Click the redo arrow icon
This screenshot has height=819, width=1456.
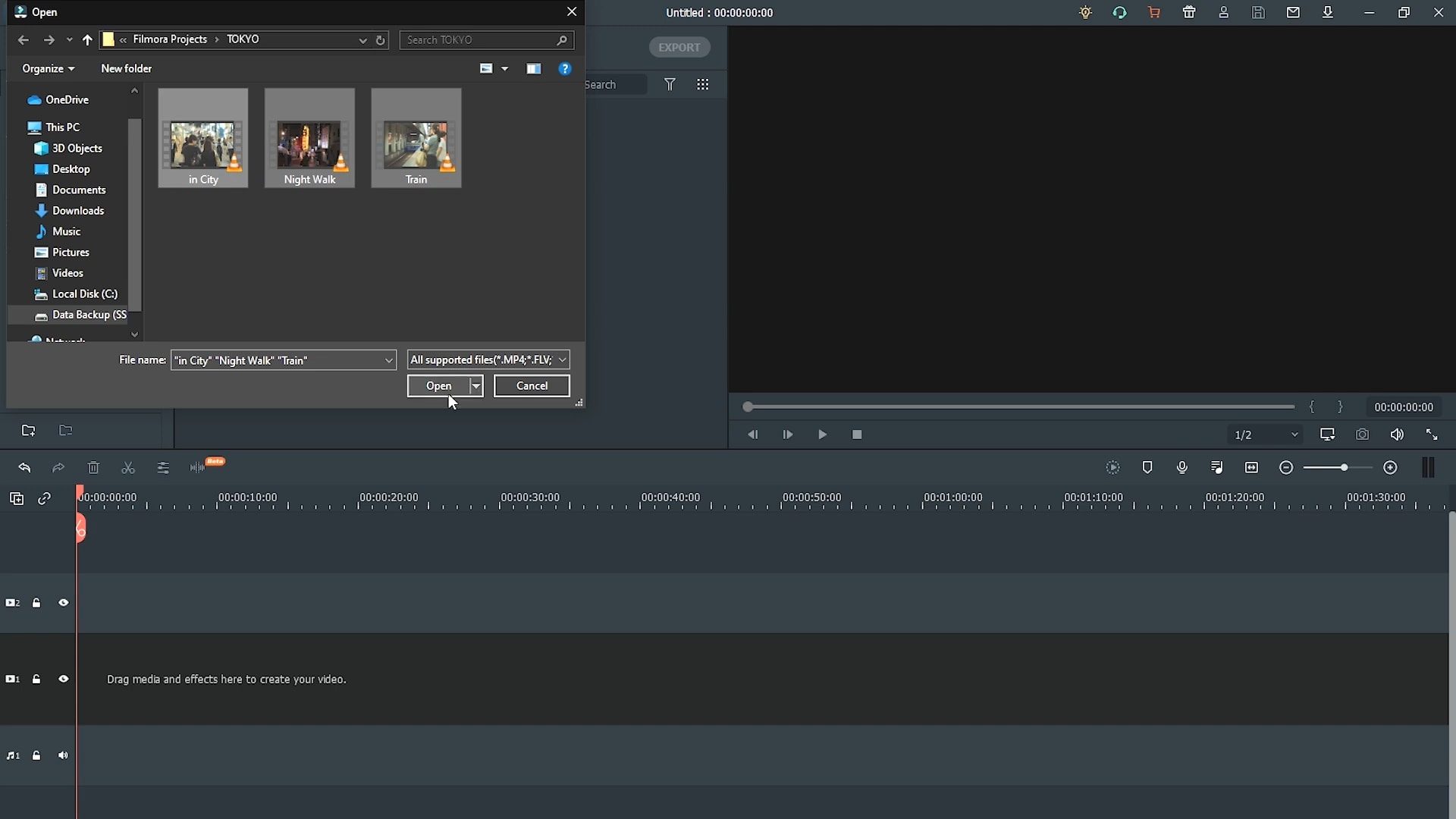58,466
